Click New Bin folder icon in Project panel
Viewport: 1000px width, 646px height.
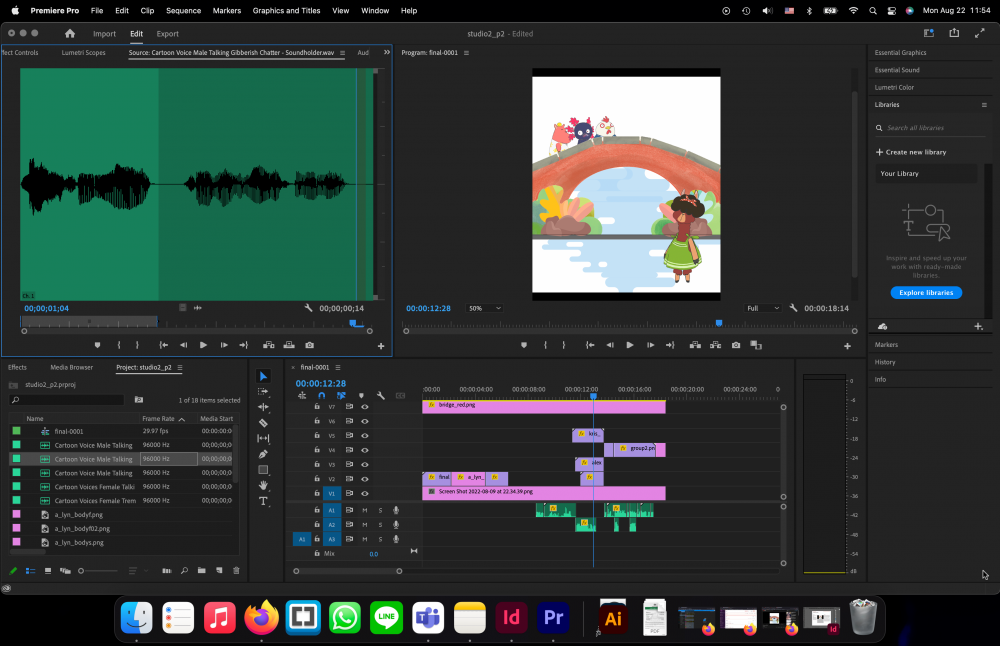point(202,571)
